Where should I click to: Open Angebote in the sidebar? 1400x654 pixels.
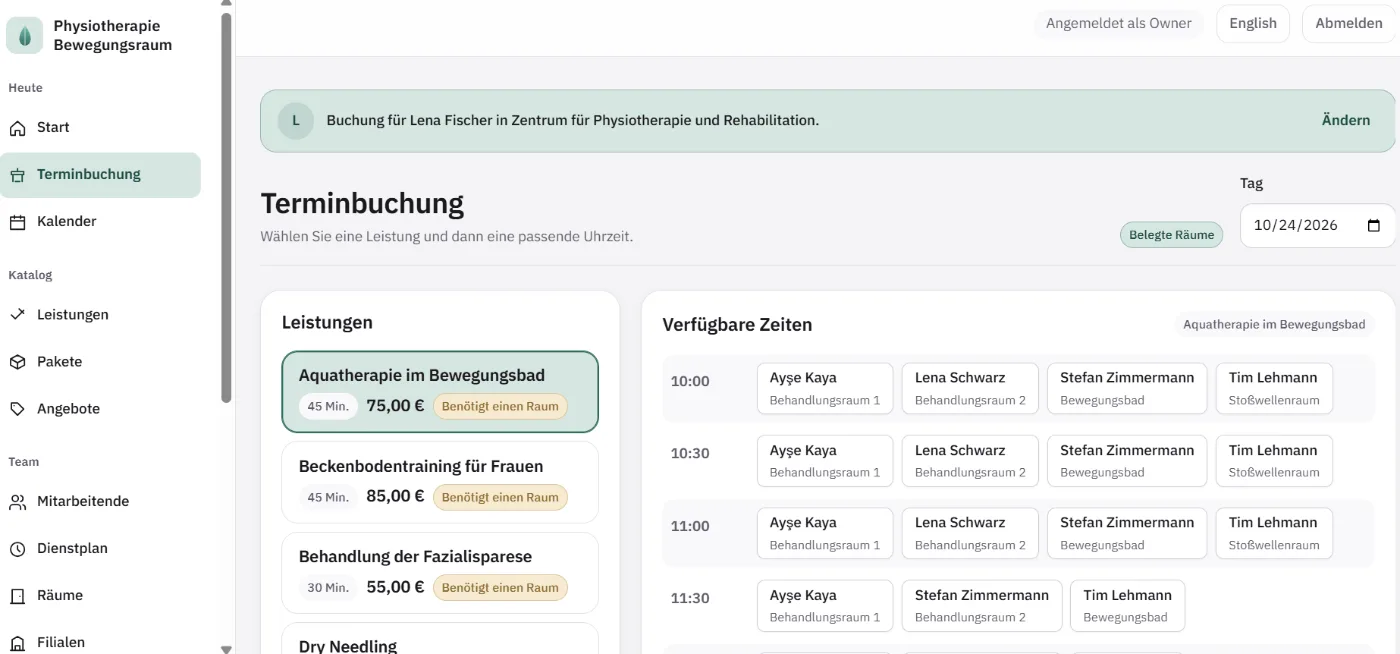pyautogui.click(x=100, y=409)
